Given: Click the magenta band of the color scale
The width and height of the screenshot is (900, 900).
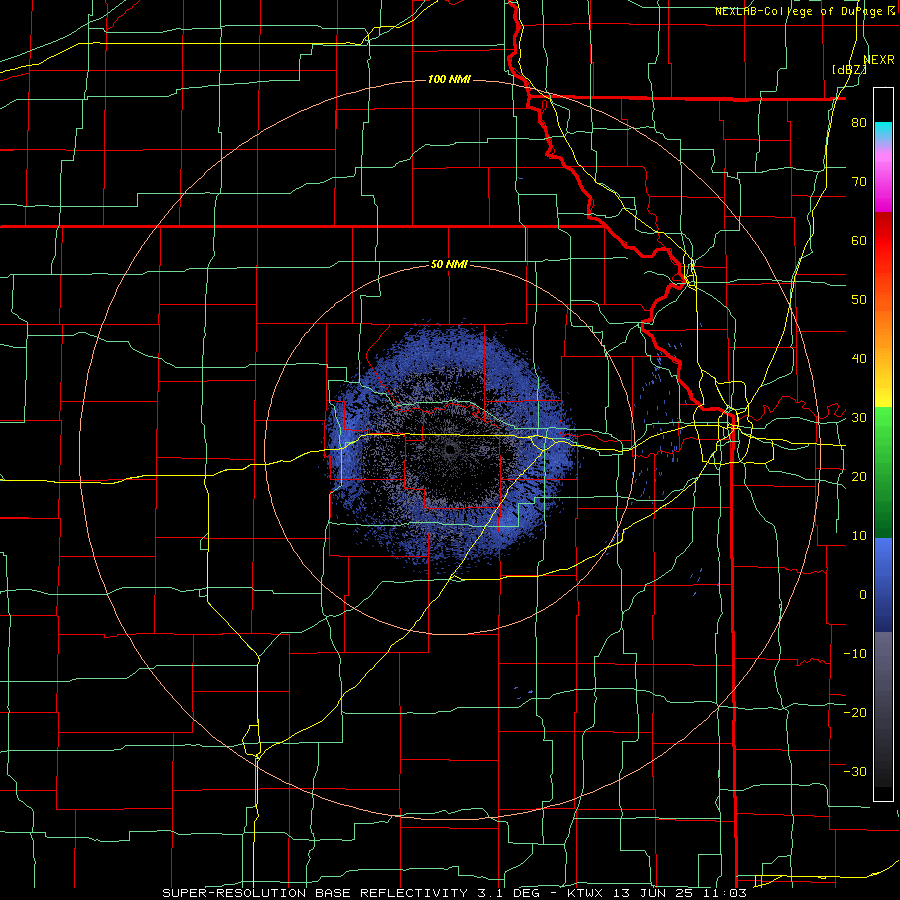Looking at the screenshot, I should [883, 181].
